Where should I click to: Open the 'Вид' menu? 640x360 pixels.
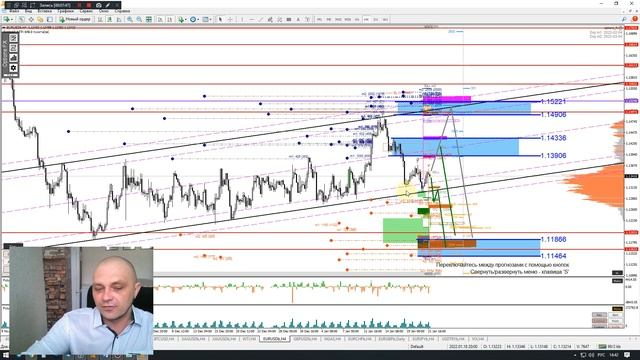(x=29, y=11)
